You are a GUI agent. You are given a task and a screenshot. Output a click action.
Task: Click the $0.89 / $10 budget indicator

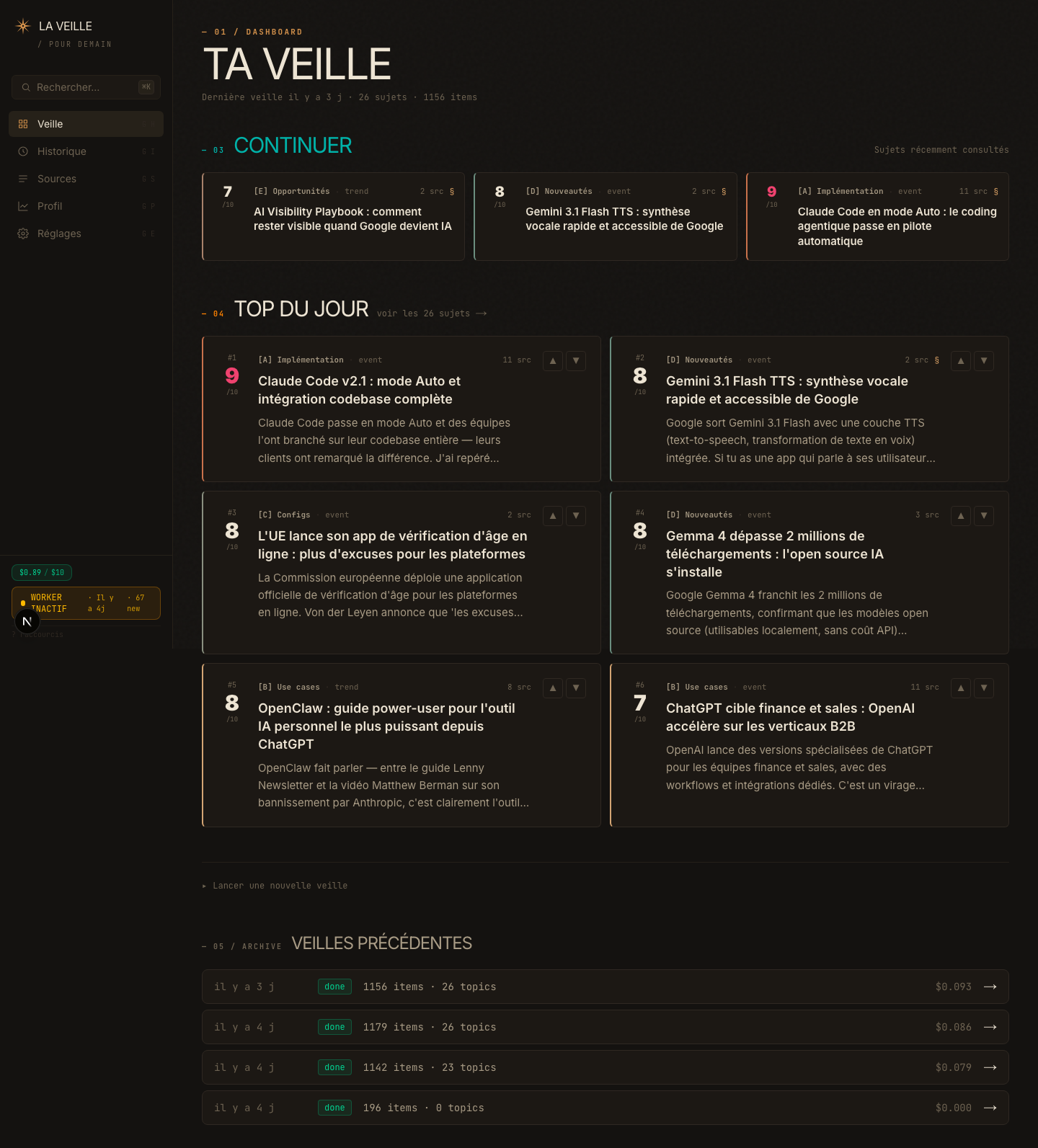click(41, 572)
